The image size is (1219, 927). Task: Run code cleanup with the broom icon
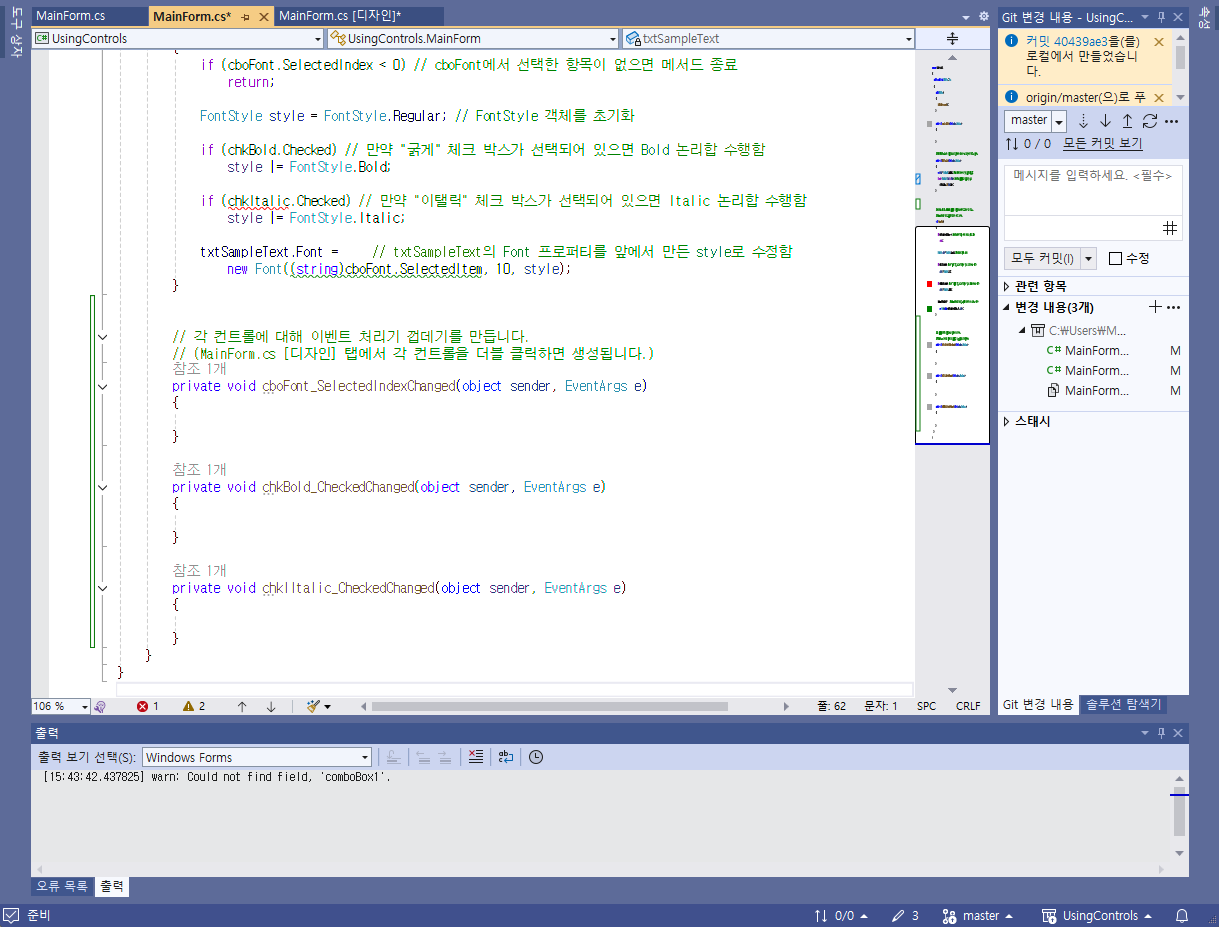(x=314, y=706)
